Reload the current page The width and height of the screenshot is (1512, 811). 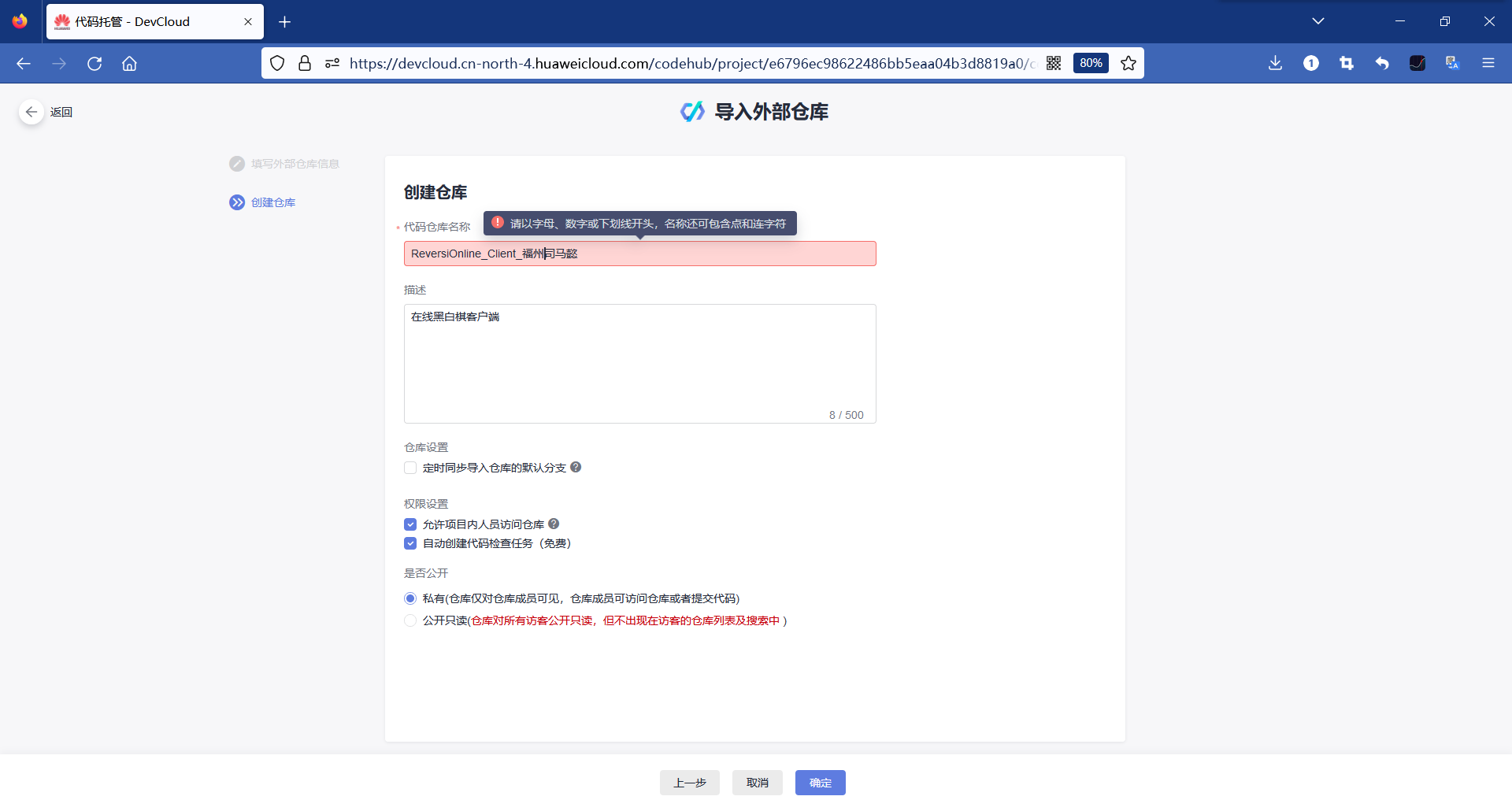point(94,64)
